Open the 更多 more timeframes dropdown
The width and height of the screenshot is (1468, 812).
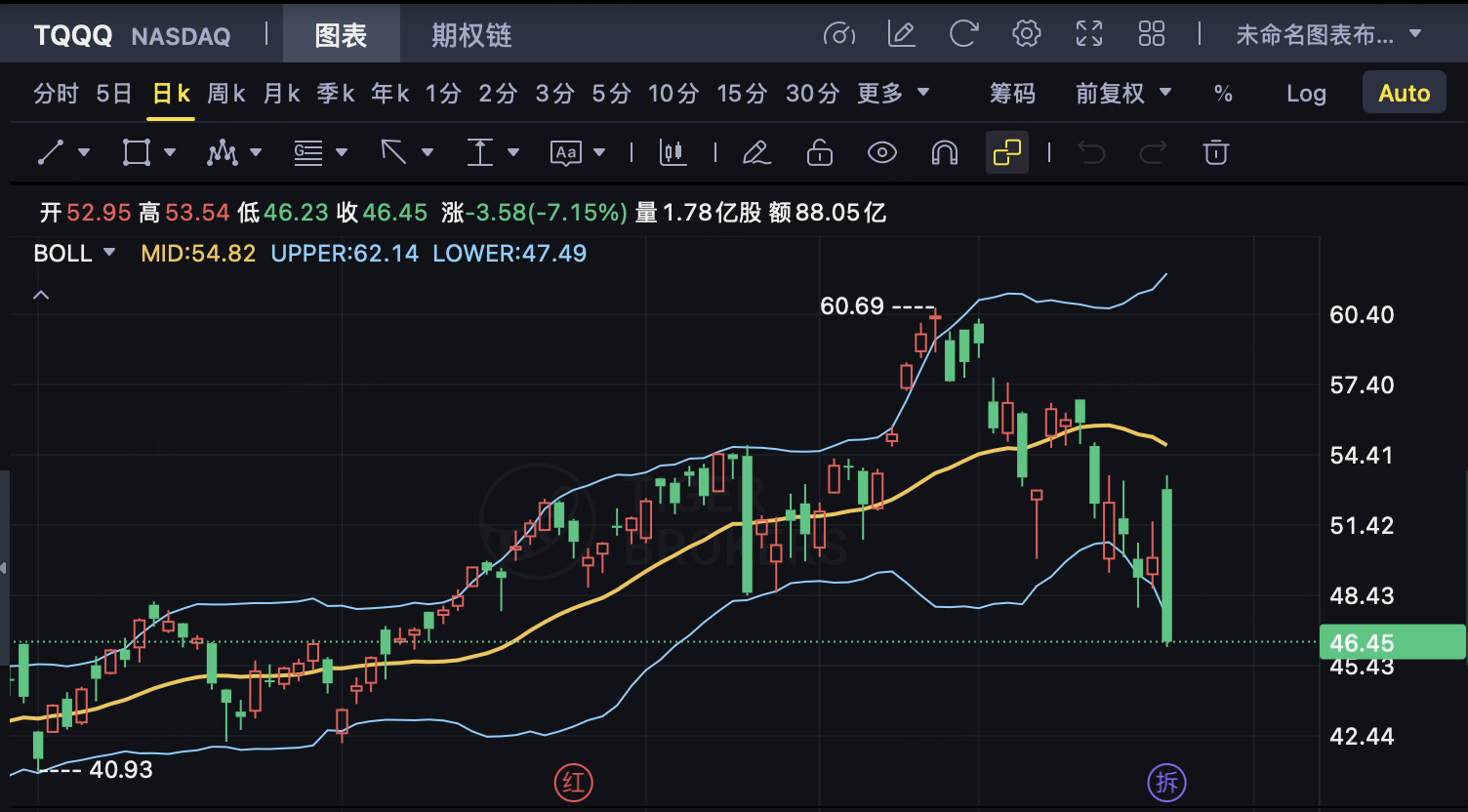coord(893,94)
